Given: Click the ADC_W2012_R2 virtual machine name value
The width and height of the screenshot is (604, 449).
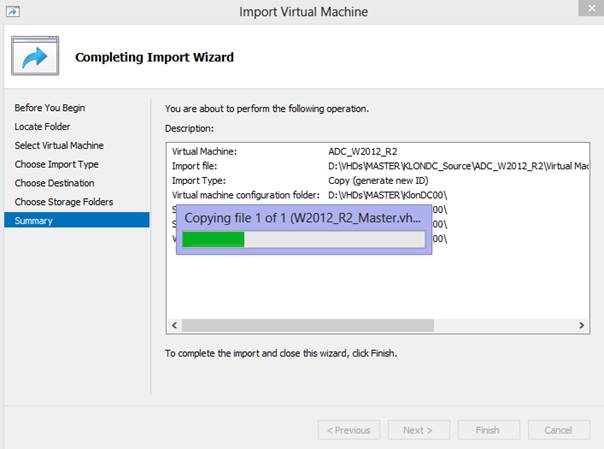Looking at the screenshot, I should point(363,152).
